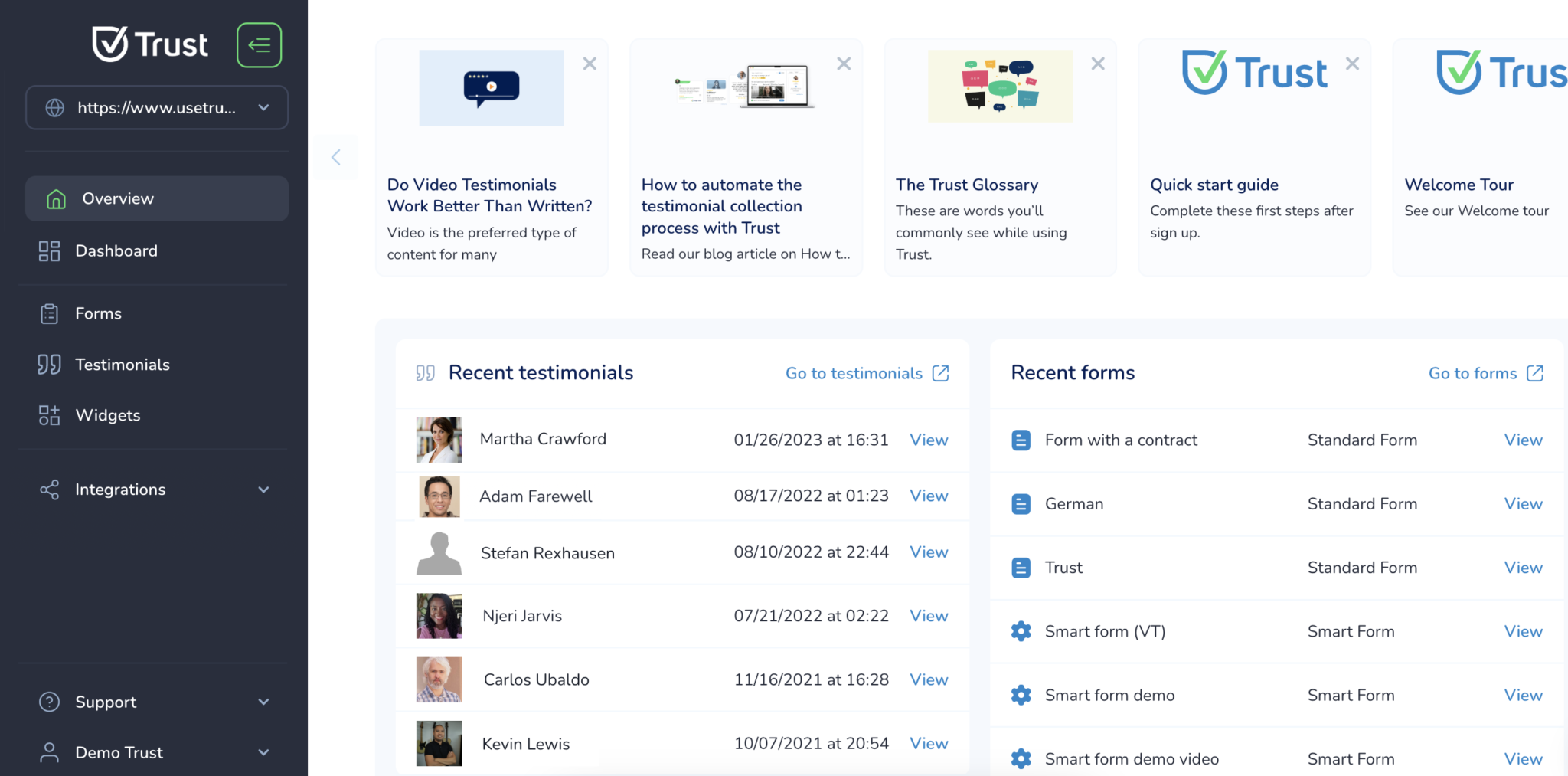Go to Overview in the sidebar
The width and height of the screenshot is (1568, 776).
click(x=157, y=198)
